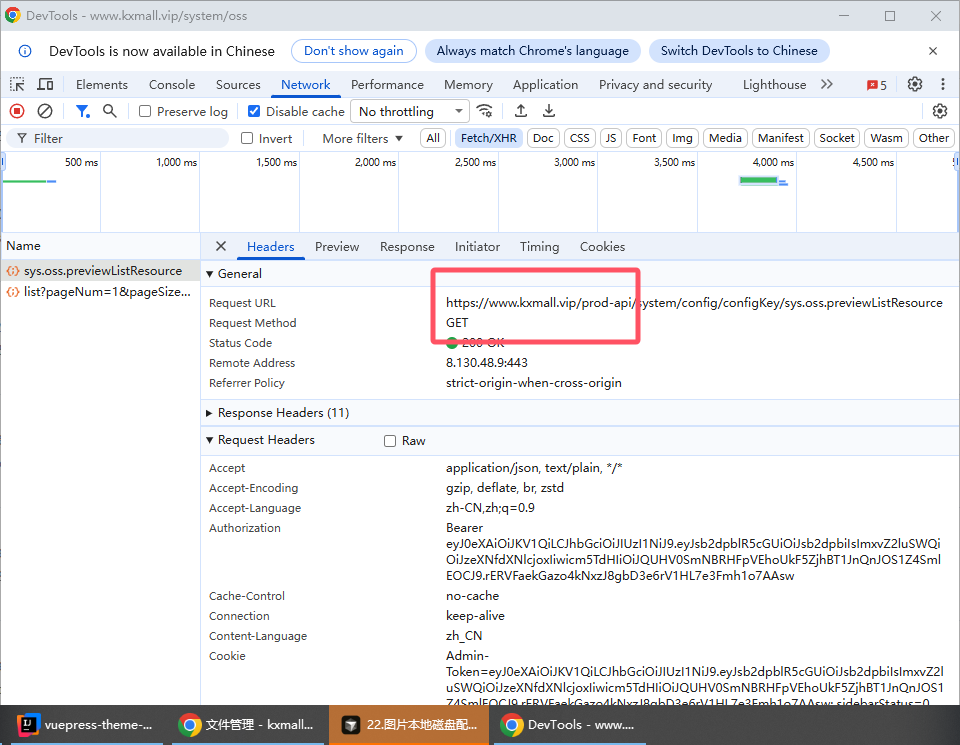Open the Preview tab of request
This screenshot has height=745, width=960.
336,247
